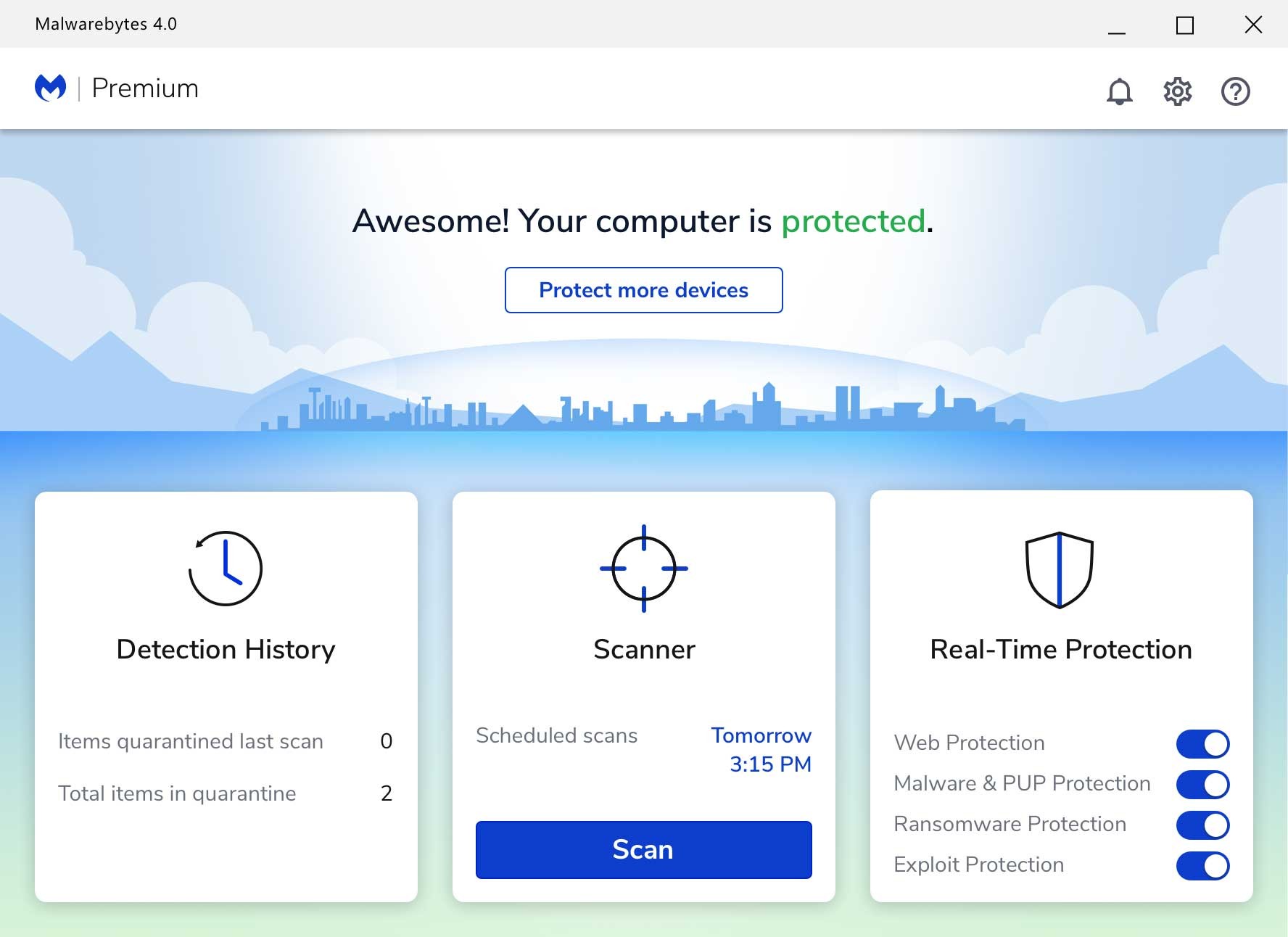The image size is (1288, 937).
Task: Open the Scanner card
Action: coord(643,650)
